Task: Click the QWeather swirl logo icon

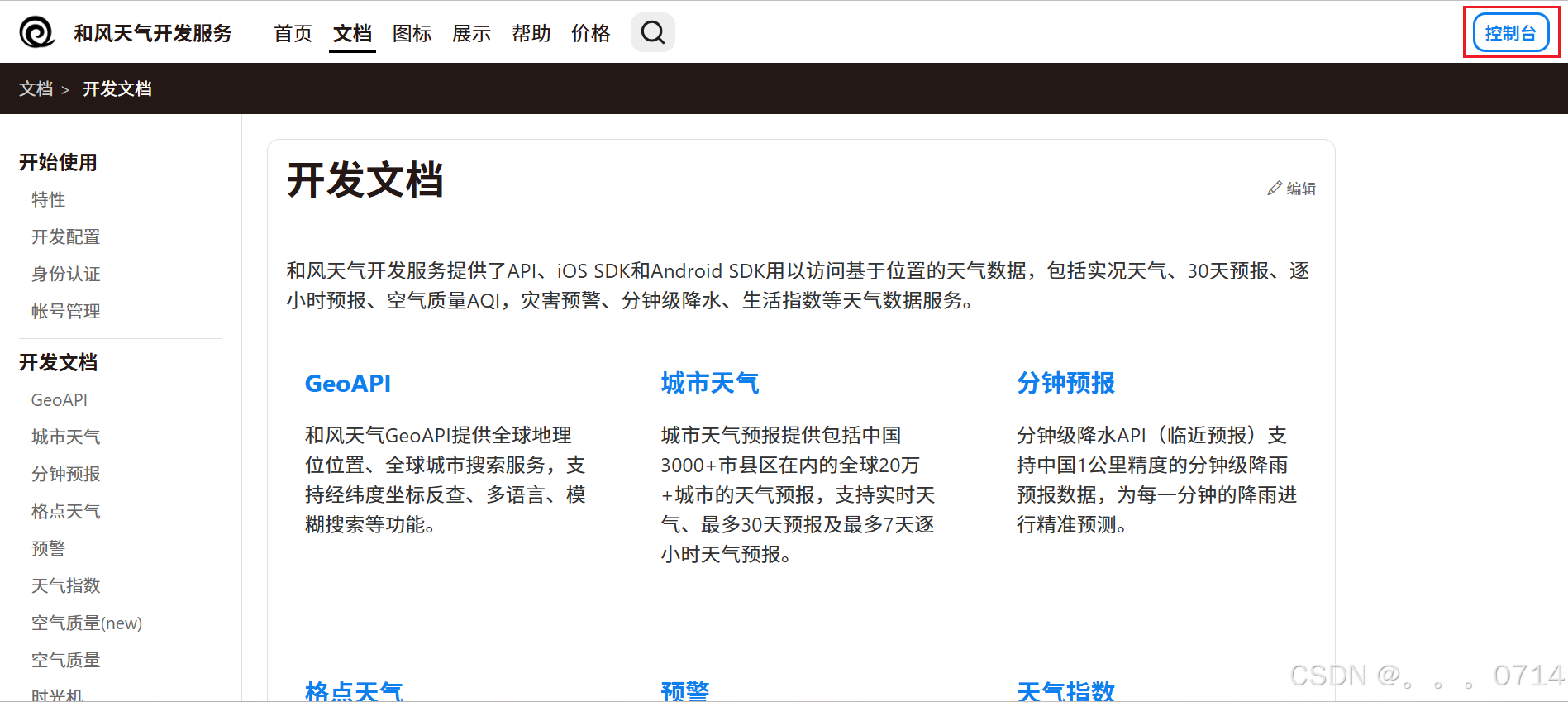Action: click(37, 33)
